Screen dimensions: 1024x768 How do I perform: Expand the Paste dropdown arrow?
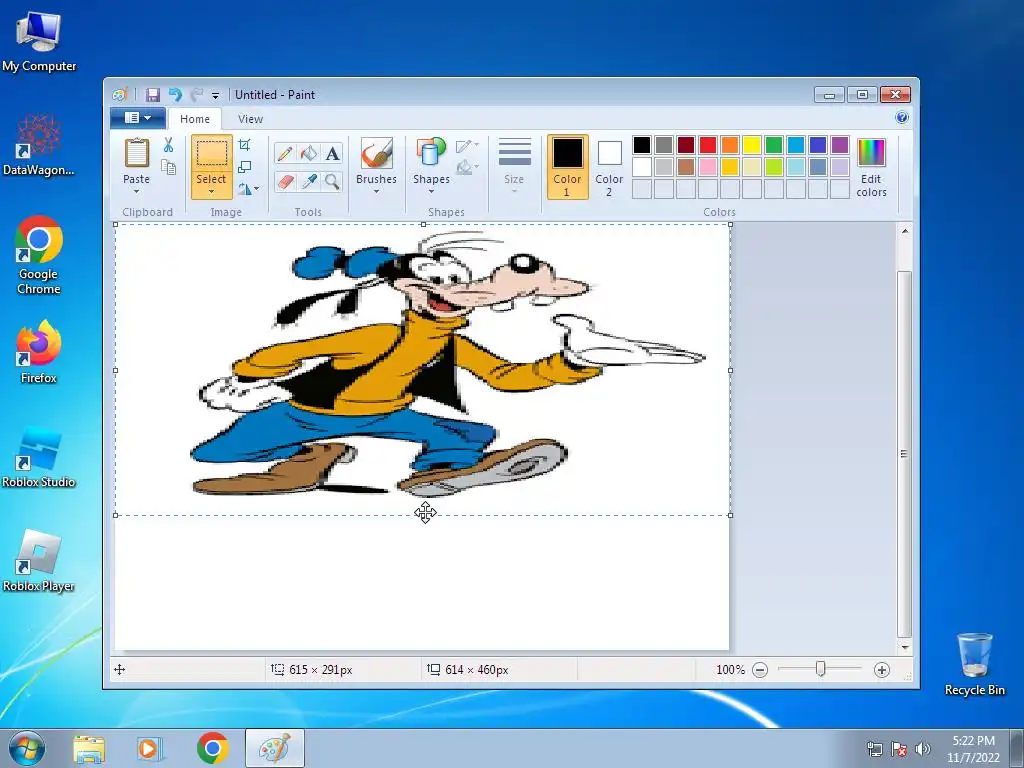click(x=136, y=192)
